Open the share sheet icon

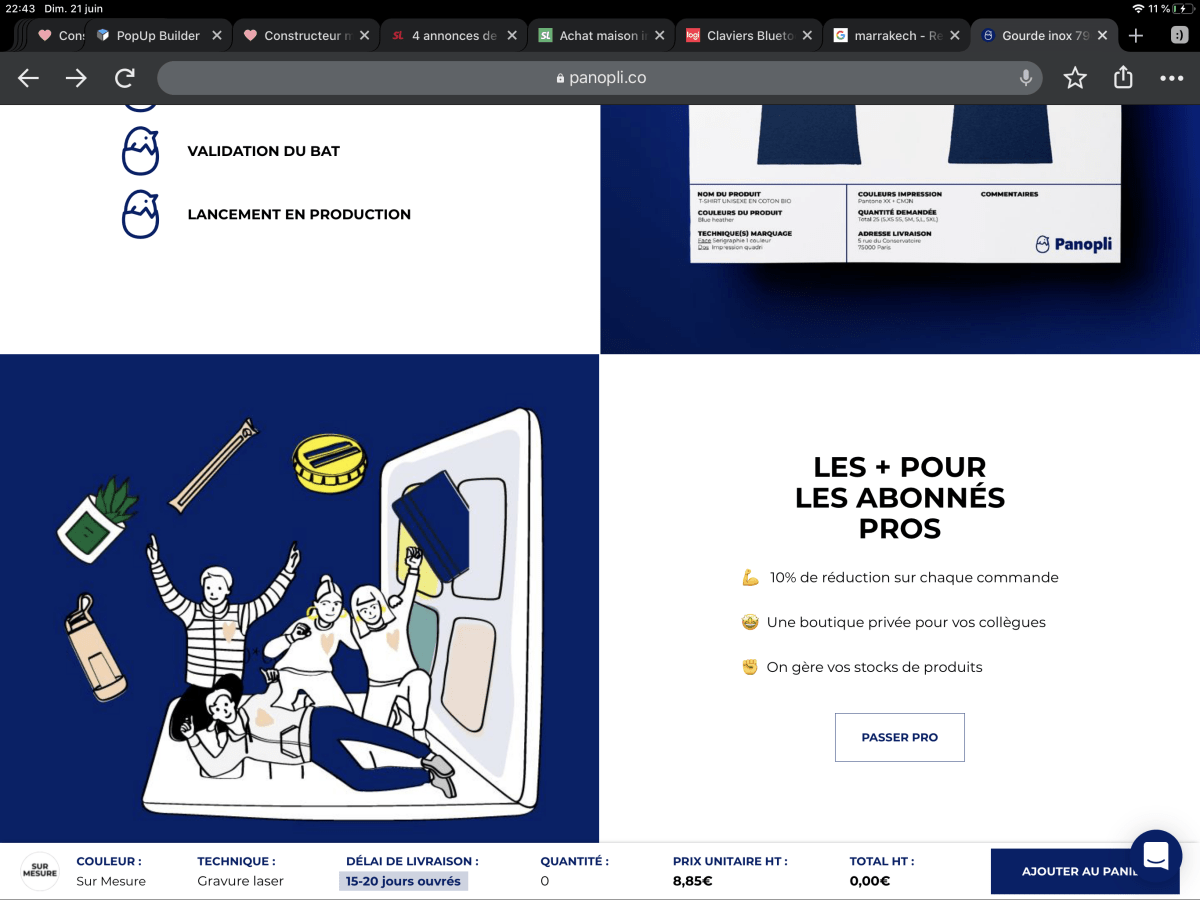click(x=1122, y=78)
